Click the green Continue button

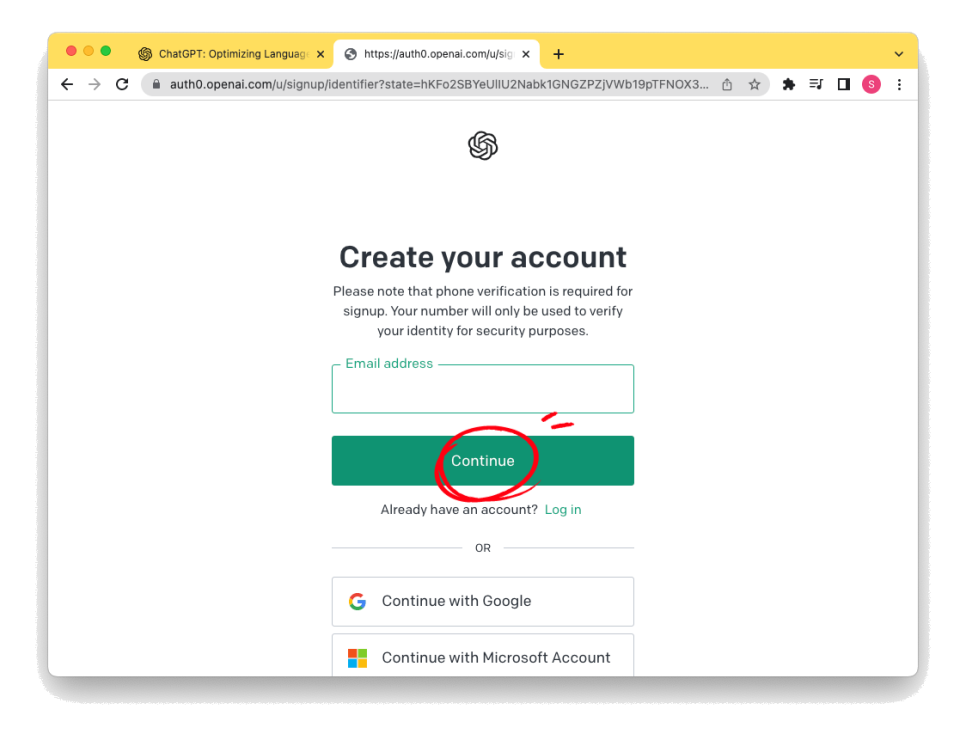(482, 461)
